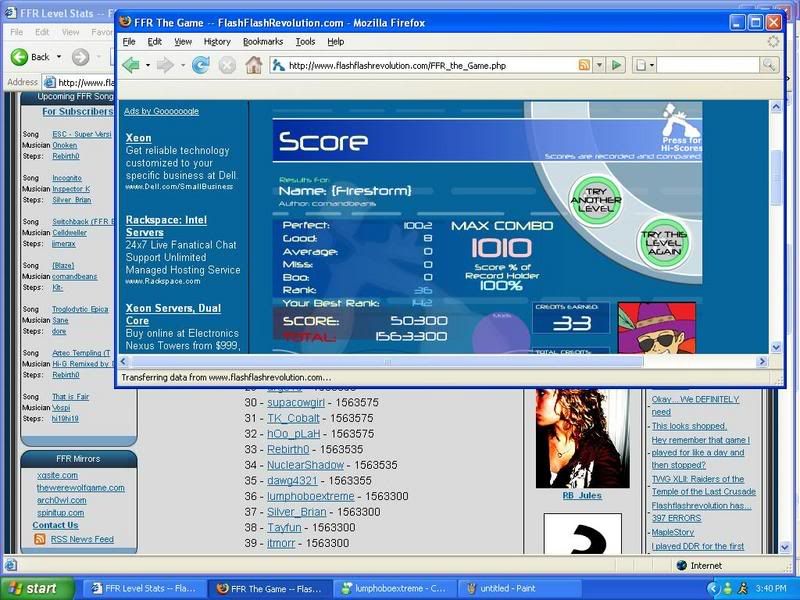The height and width of the screenshot is (600, 800).
Task: Click the Firefox reload page icon
Action: (200, 65)
